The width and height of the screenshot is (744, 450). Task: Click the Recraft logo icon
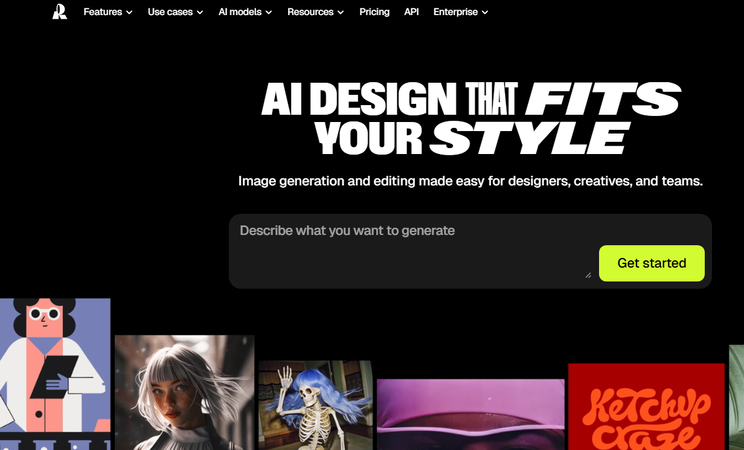click(59, 12)
